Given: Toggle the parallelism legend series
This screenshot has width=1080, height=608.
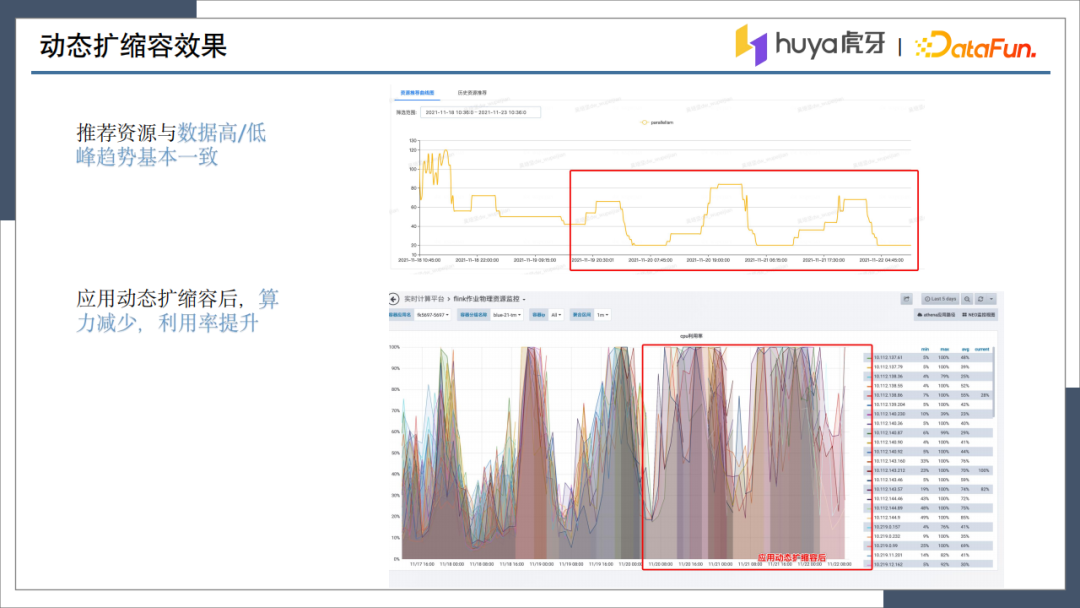Looking at the screenshot, I should coord(656,123).
